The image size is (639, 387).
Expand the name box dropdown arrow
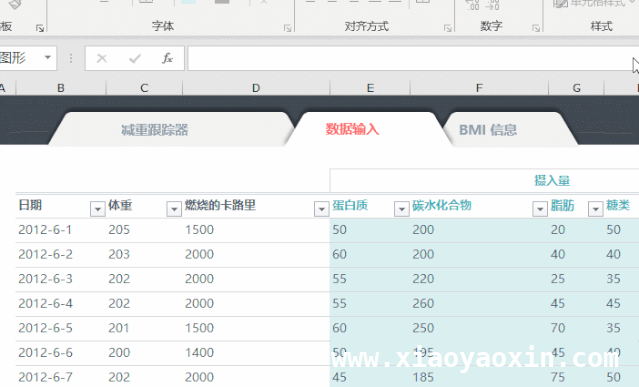click(48, 57)
